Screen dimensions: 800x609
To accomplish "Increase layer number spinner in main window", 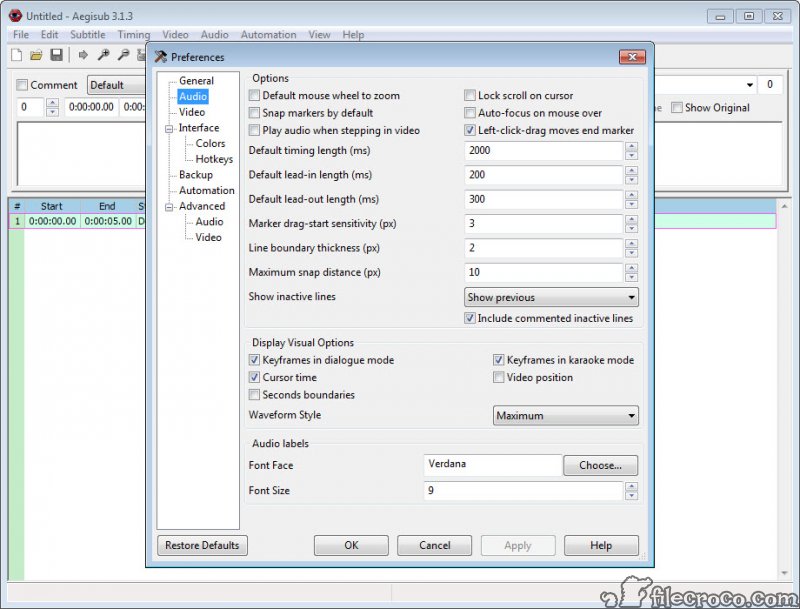I will coord(52,103).
